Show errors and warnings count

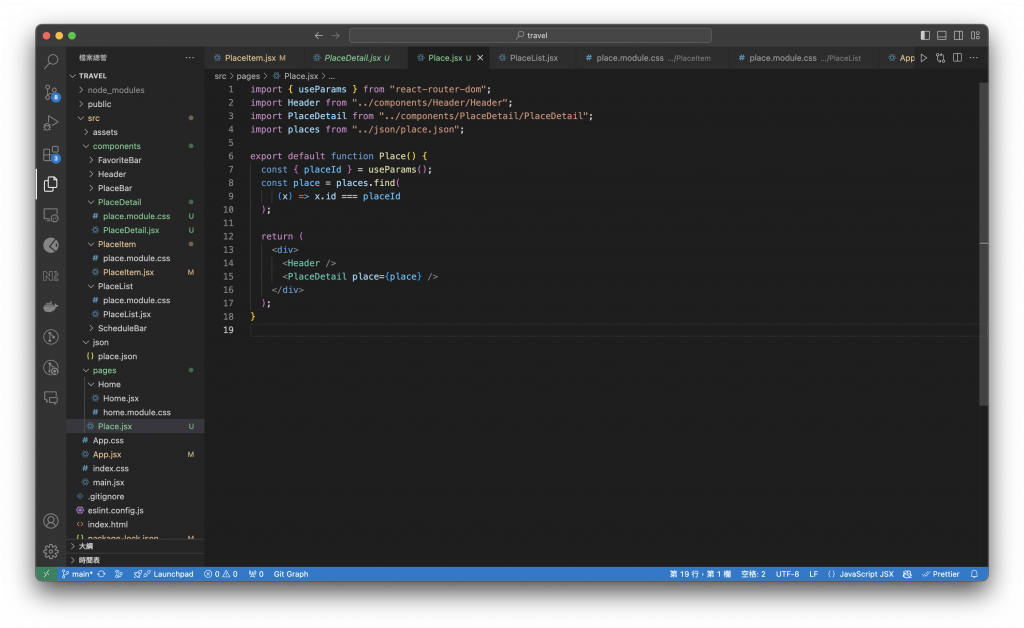[x=221, y=574]
